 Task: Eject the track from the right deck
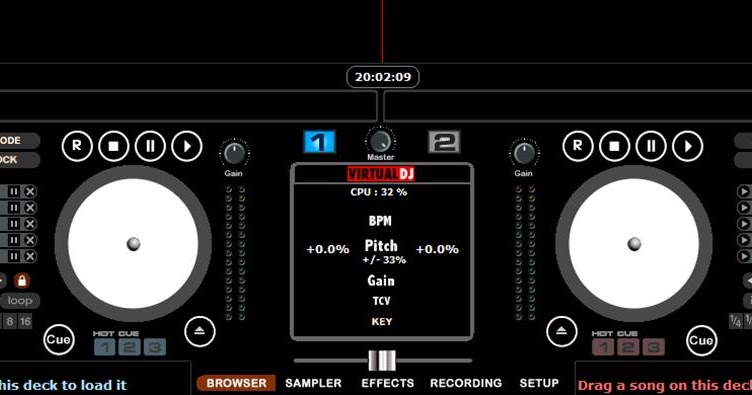pos(562,331)
